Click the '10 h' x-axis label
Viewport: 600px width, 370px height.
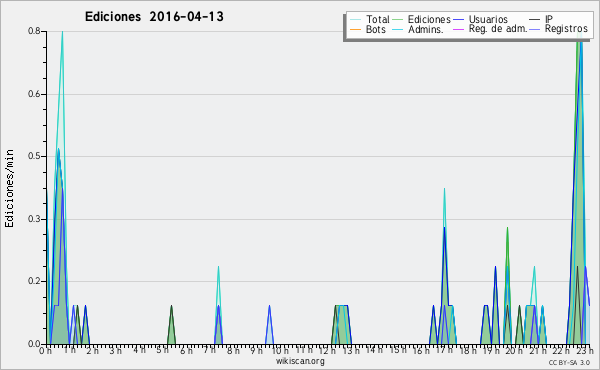[280, 350]
